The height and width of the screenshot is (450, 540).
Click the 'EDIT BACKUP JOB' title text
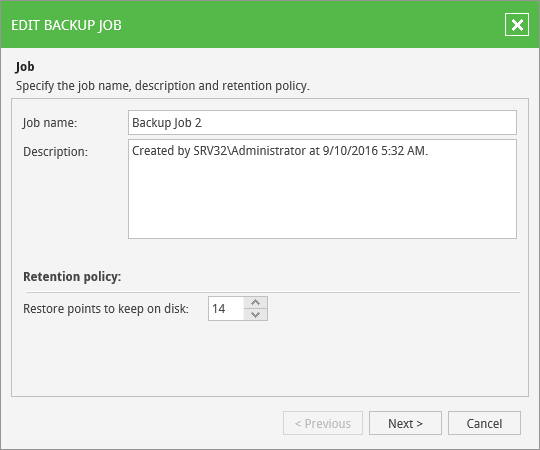pyautogui.click(x=66, y=25)
